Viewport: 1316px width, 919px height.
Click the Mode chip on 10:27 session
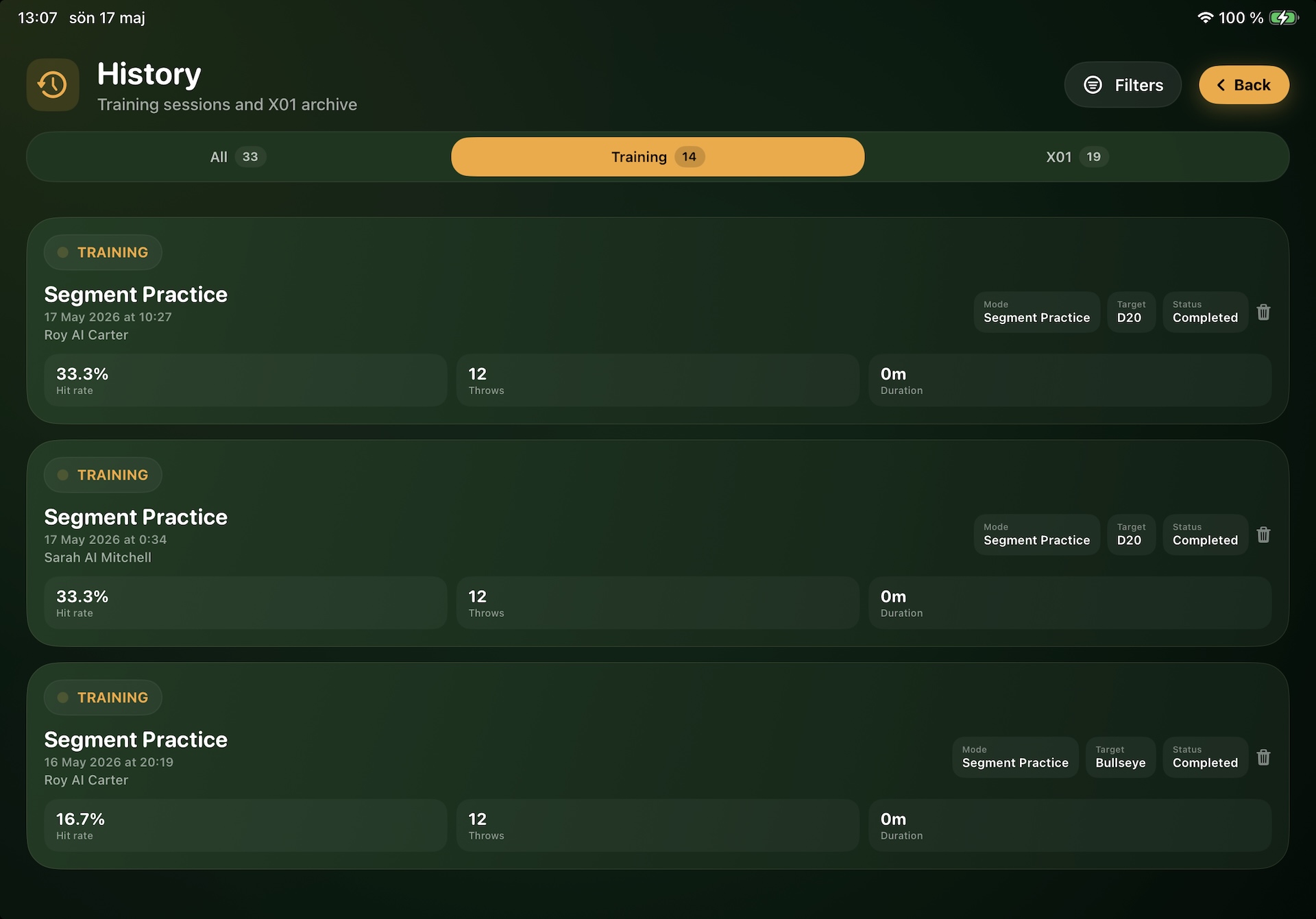coord(1036,313)
